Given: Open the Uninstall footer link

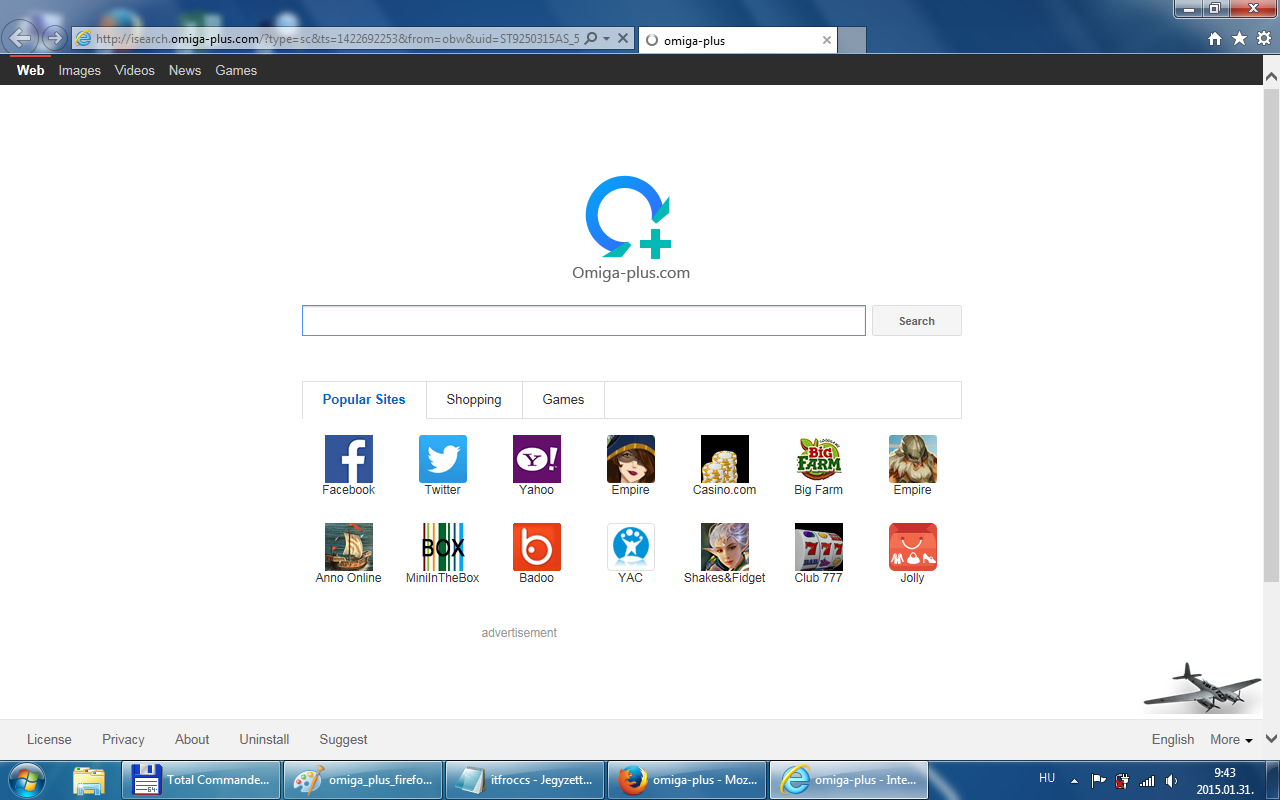Looking at the screenshot, I should (264, 740).
